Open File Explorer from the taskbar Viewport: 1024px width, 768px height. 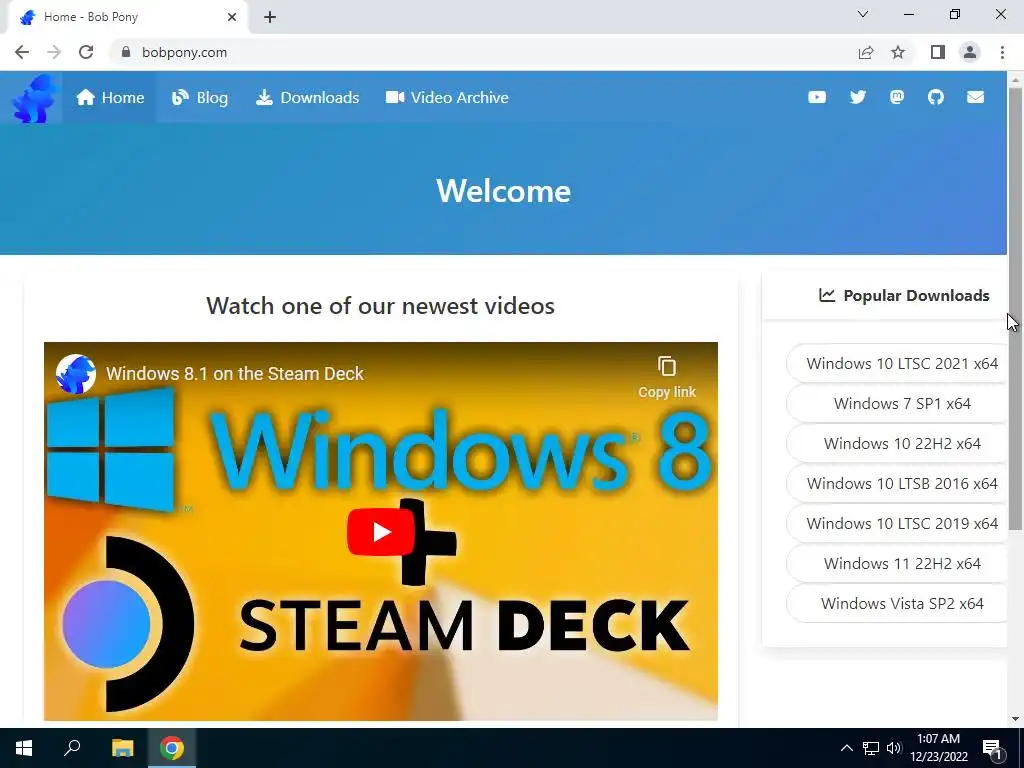122,748
